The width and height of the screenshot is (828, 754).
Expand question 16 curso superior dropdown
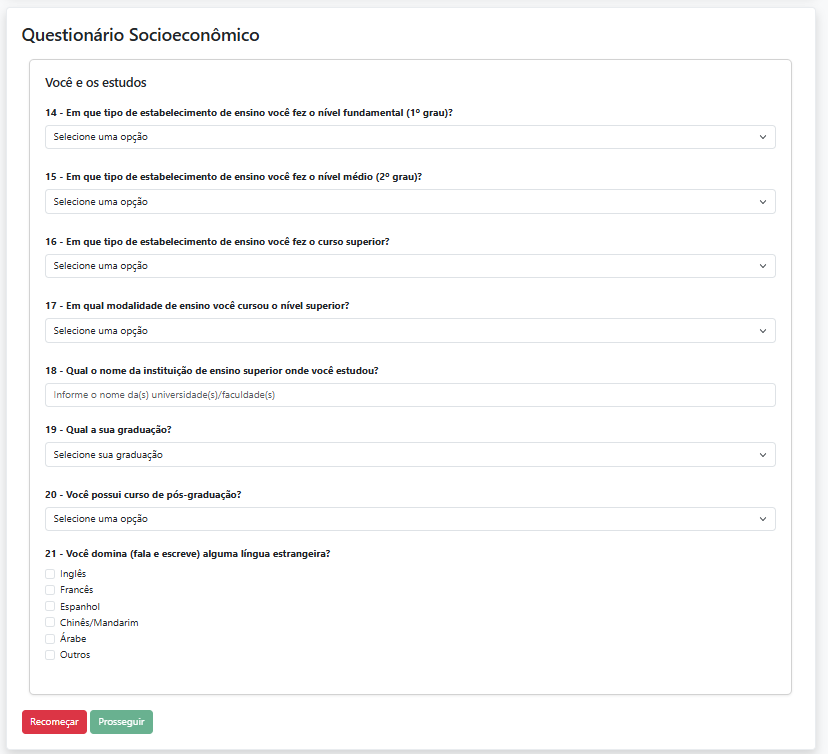[x=410, y=266]
